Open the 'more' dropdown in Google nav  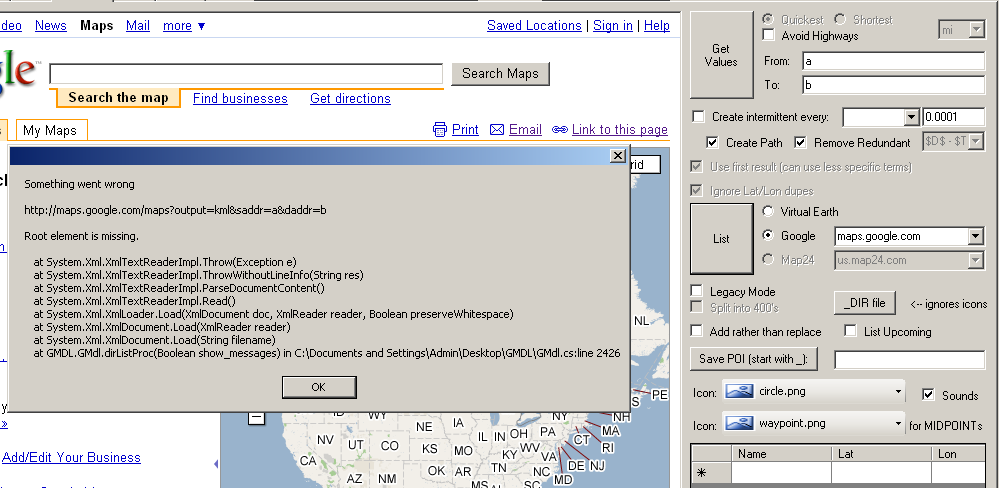[x=184, y=25]
